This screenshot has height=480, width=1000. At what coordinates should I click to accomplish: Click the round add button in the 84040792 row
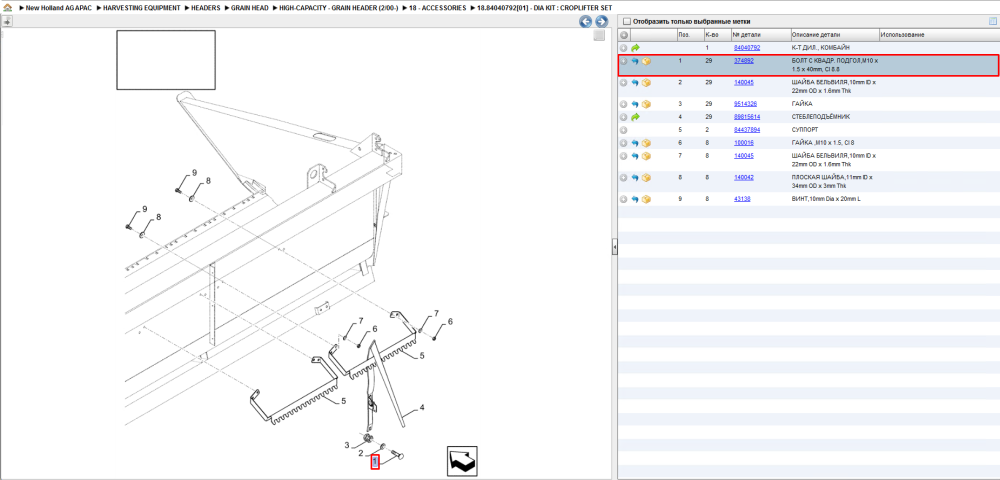click(624, 48)
